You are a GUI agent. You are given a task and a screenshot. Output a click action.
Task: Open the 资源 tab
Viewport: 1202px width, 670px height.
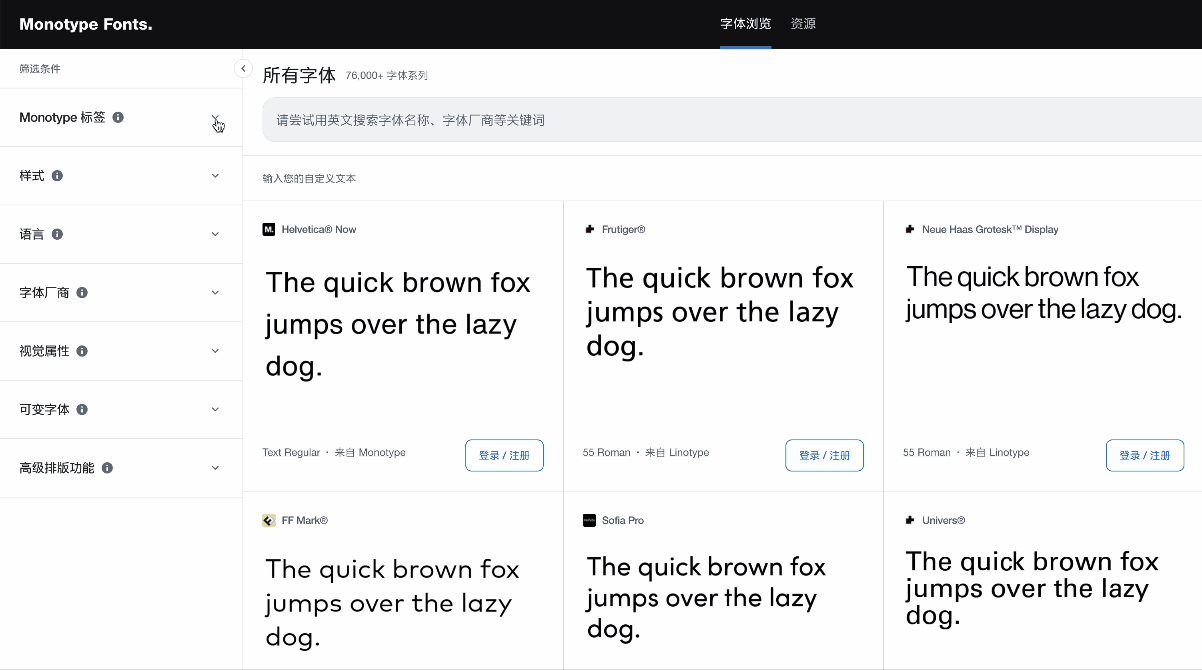point(803,24)
